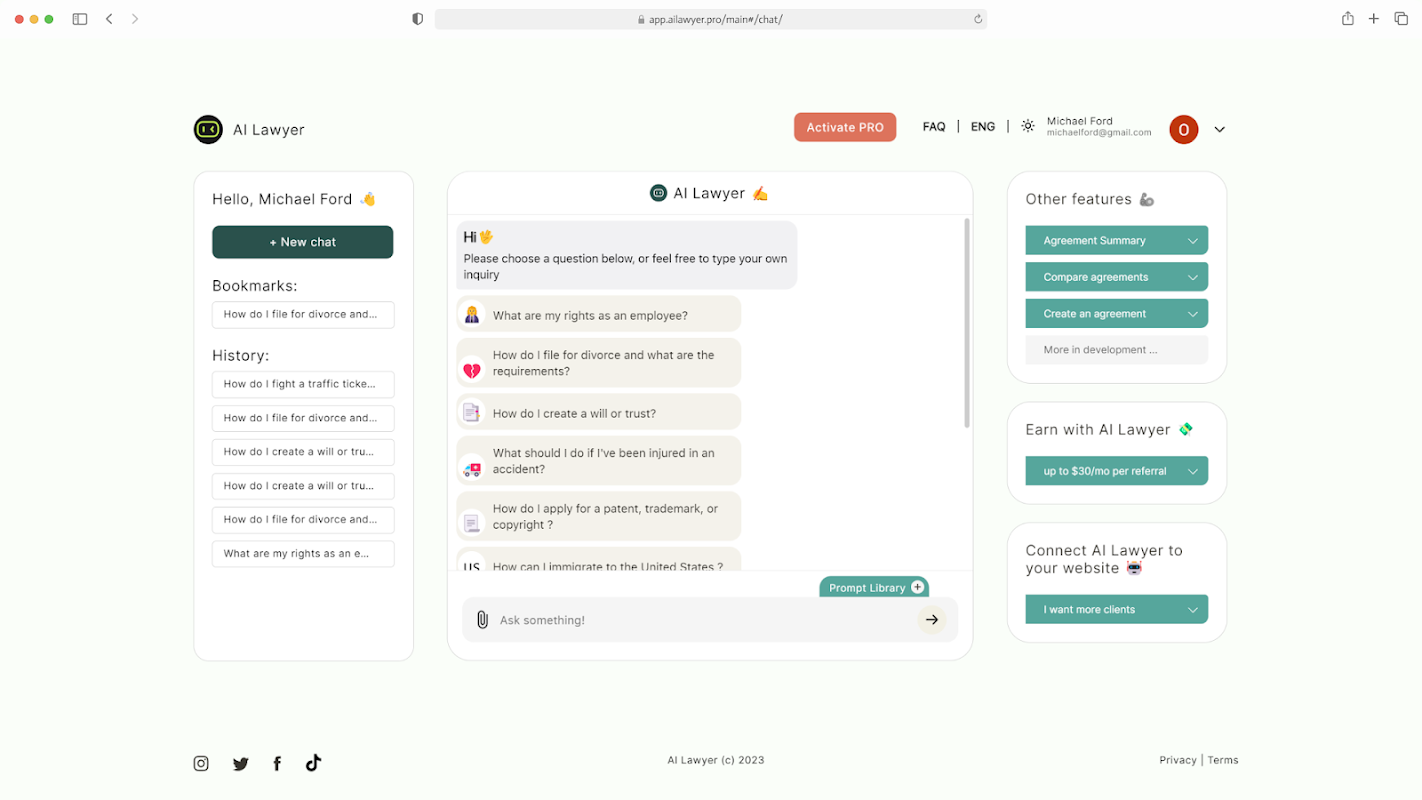The width and height of the screenshot is (1422, 800).
Task: Expand the I want more clients dropdown
Action: pyautogui.click(x=1116, y=609)
